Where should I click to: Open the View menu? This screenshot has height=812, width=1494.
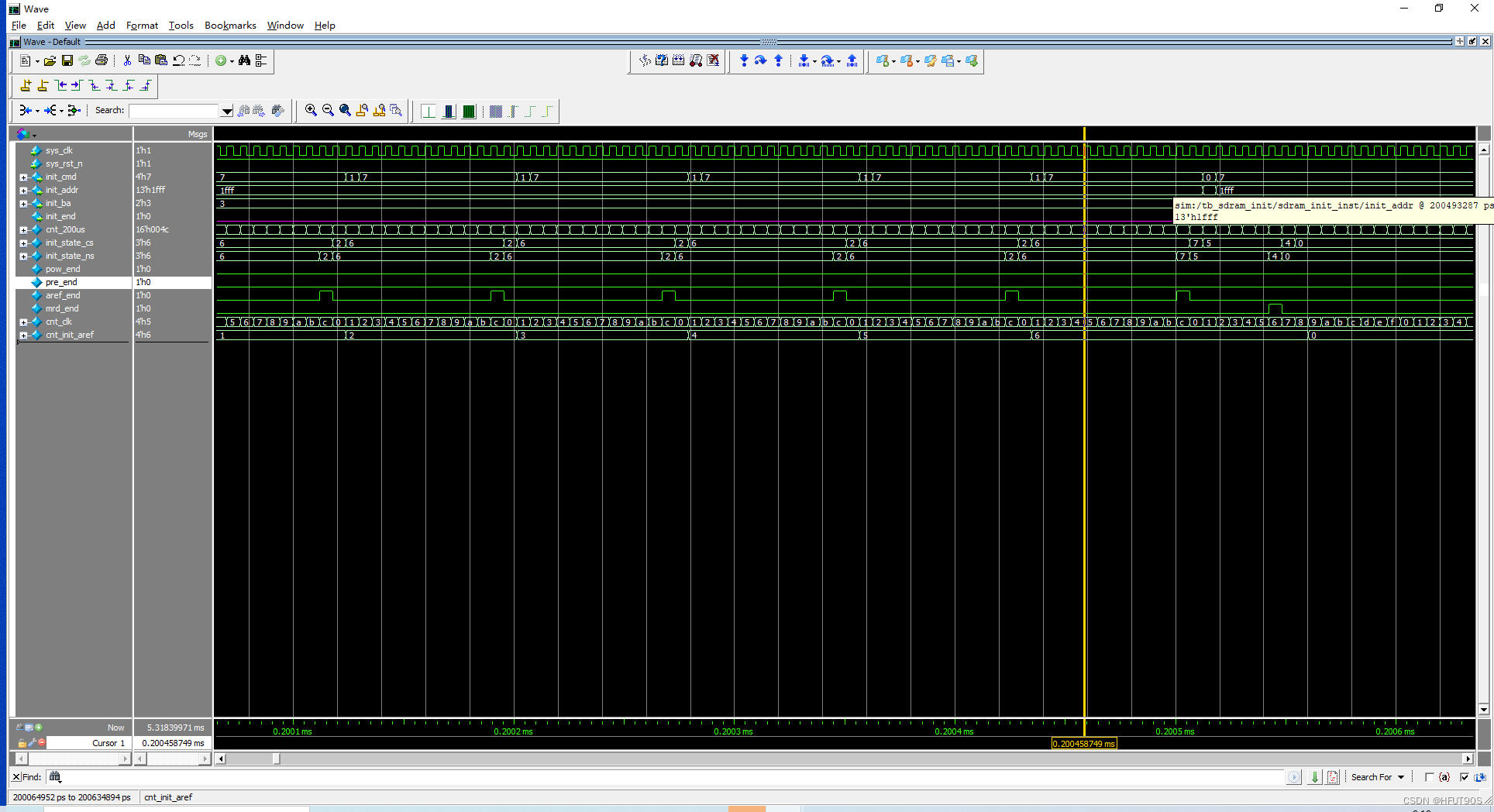click(75, 26)
